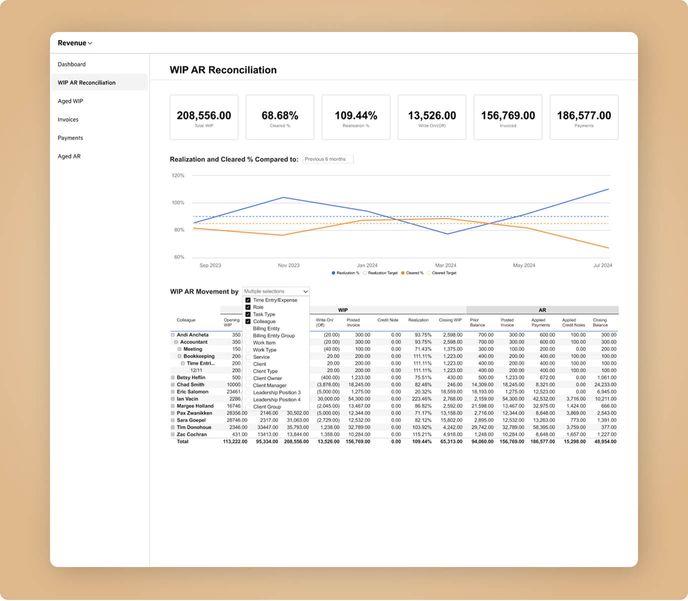Expand the Meeting task row
Viewport: 688px width, 601px height.
pyautogui.click(x=180, y=349)
